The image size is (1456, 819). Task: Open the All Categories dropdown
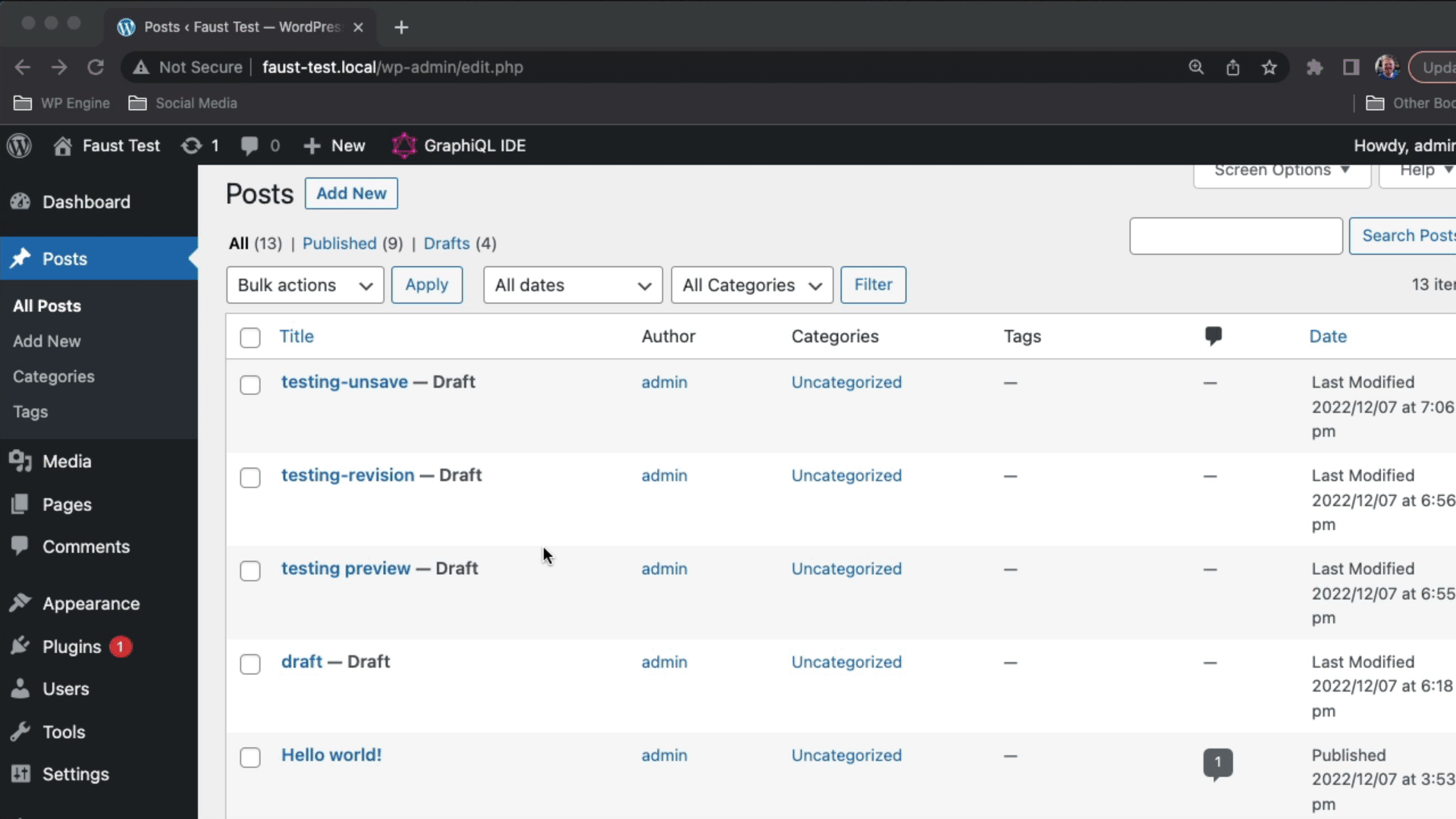pos(752,285)
